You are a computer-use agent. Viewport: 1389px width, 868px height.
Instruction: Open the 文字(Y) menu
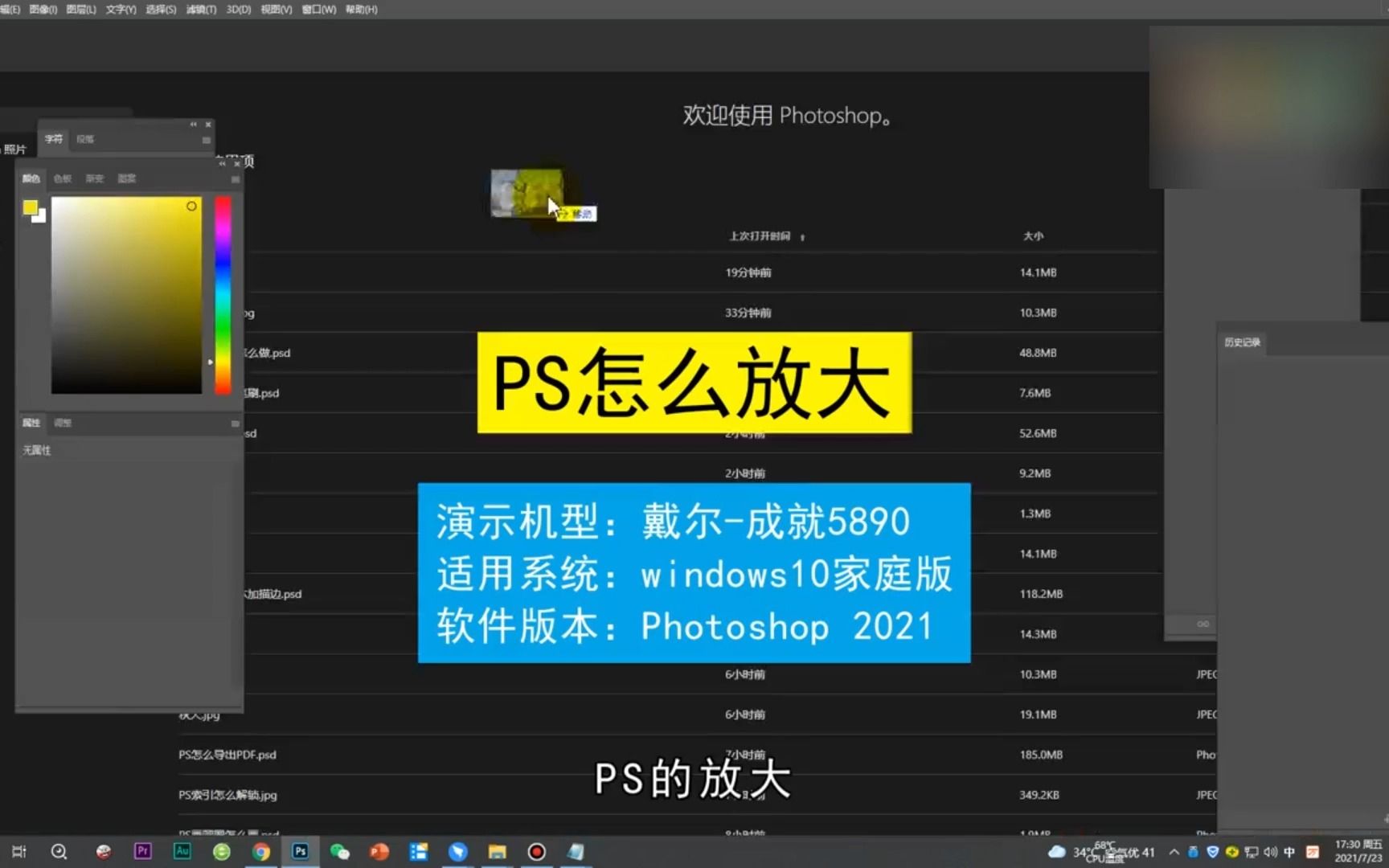tap(121, 10)
